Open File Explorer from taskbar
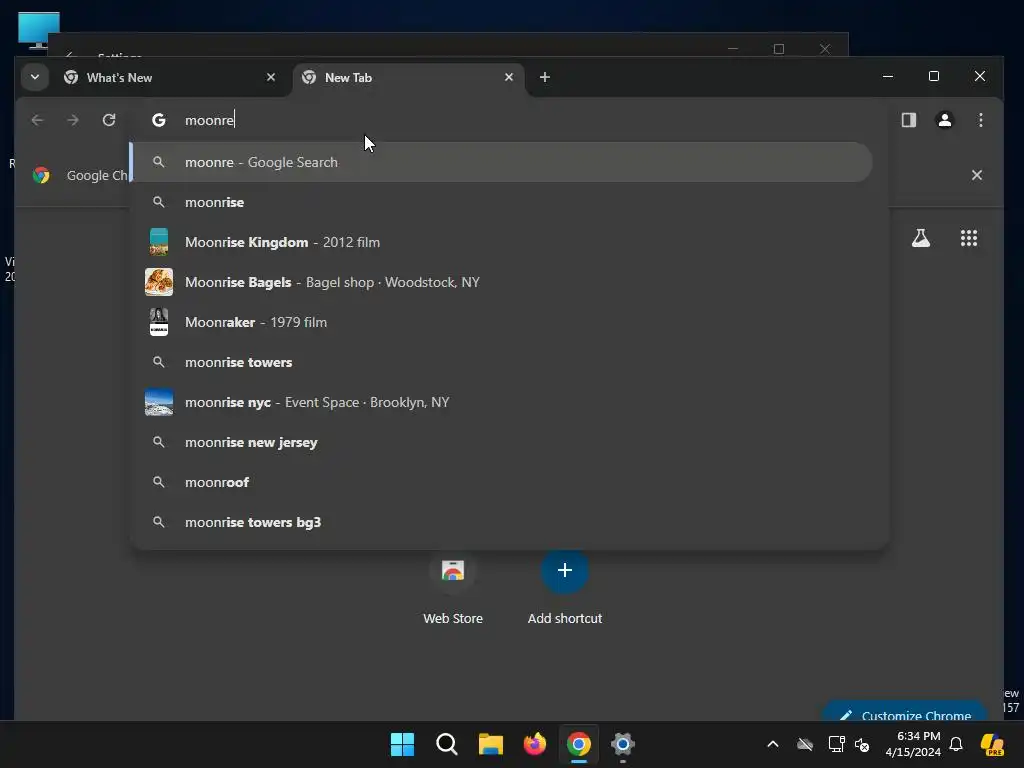1024x768 pixels. tap(490, 744)
